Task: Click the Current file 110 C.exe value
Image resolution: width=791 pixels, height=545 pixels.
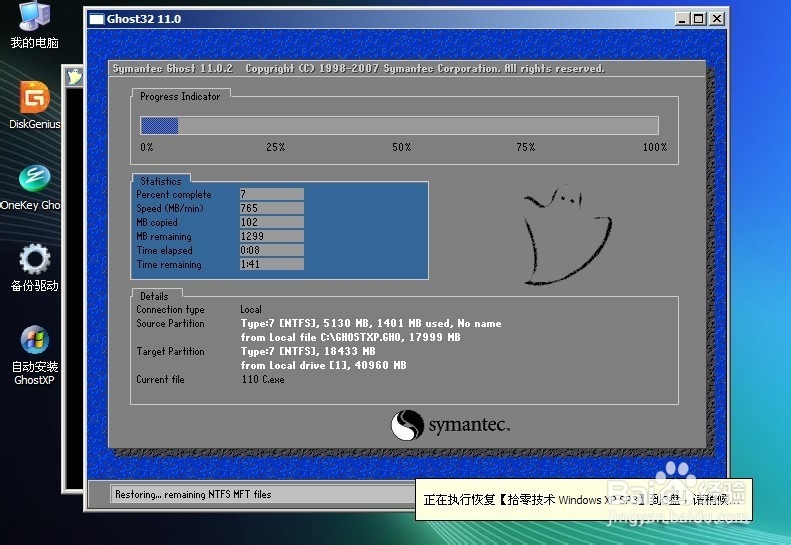Action: [x=262, y=379]
